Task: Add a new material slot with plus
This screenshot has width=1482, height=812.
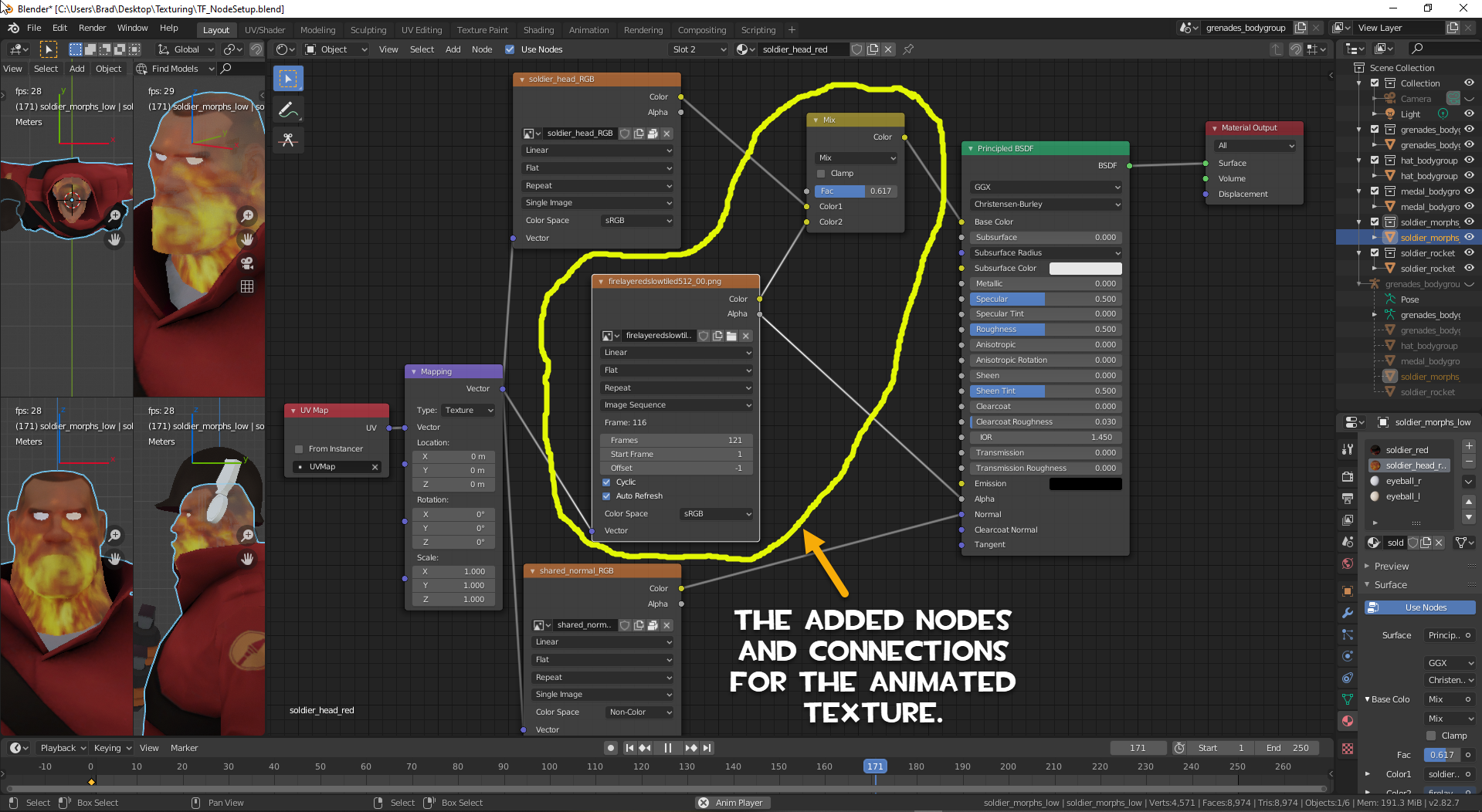Action: pos(1469,446)
